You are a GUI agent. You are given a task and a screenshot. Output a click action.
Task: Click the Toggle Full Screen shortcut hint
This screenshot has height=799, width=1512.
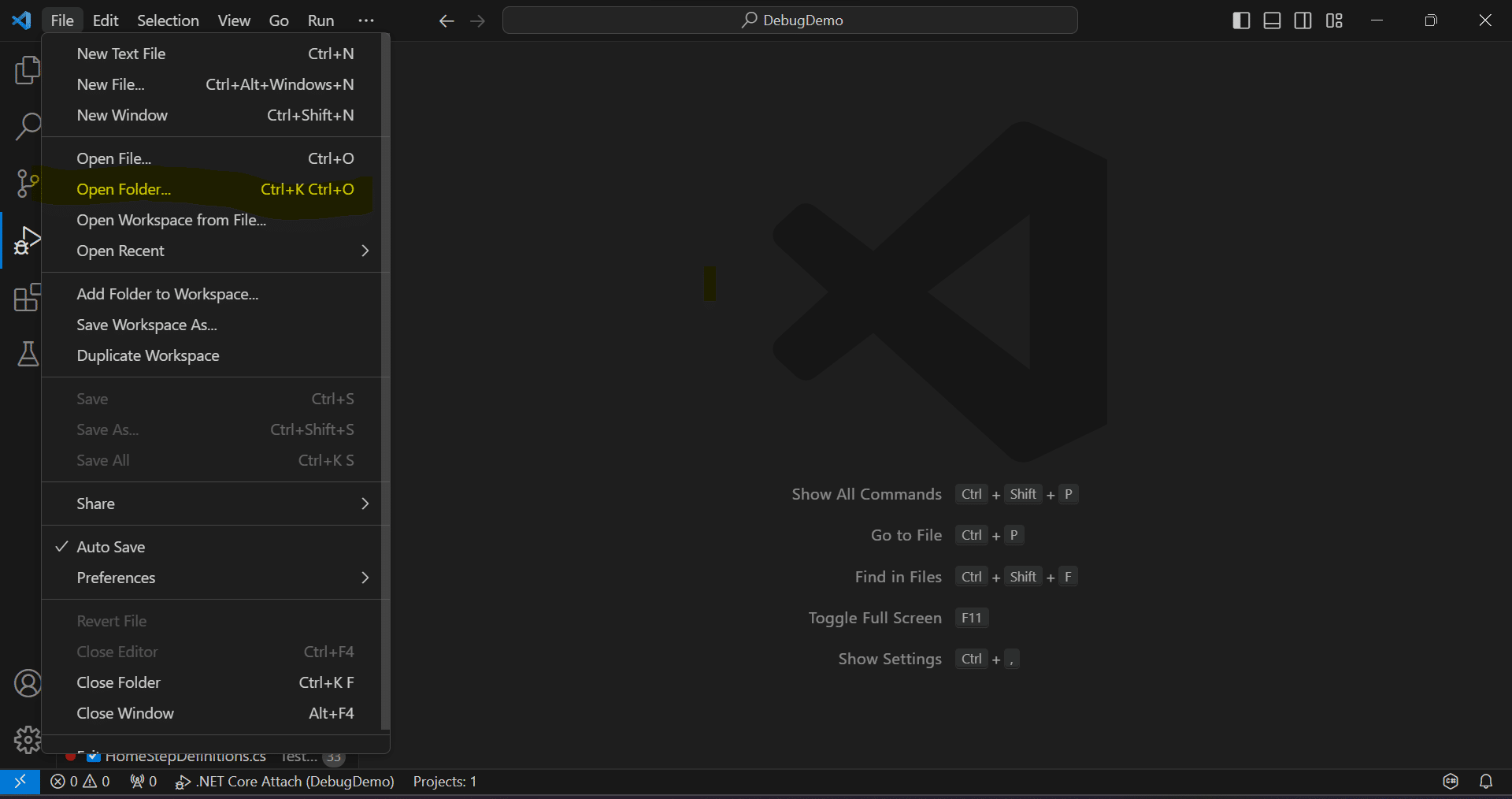[x=898, y=618]
